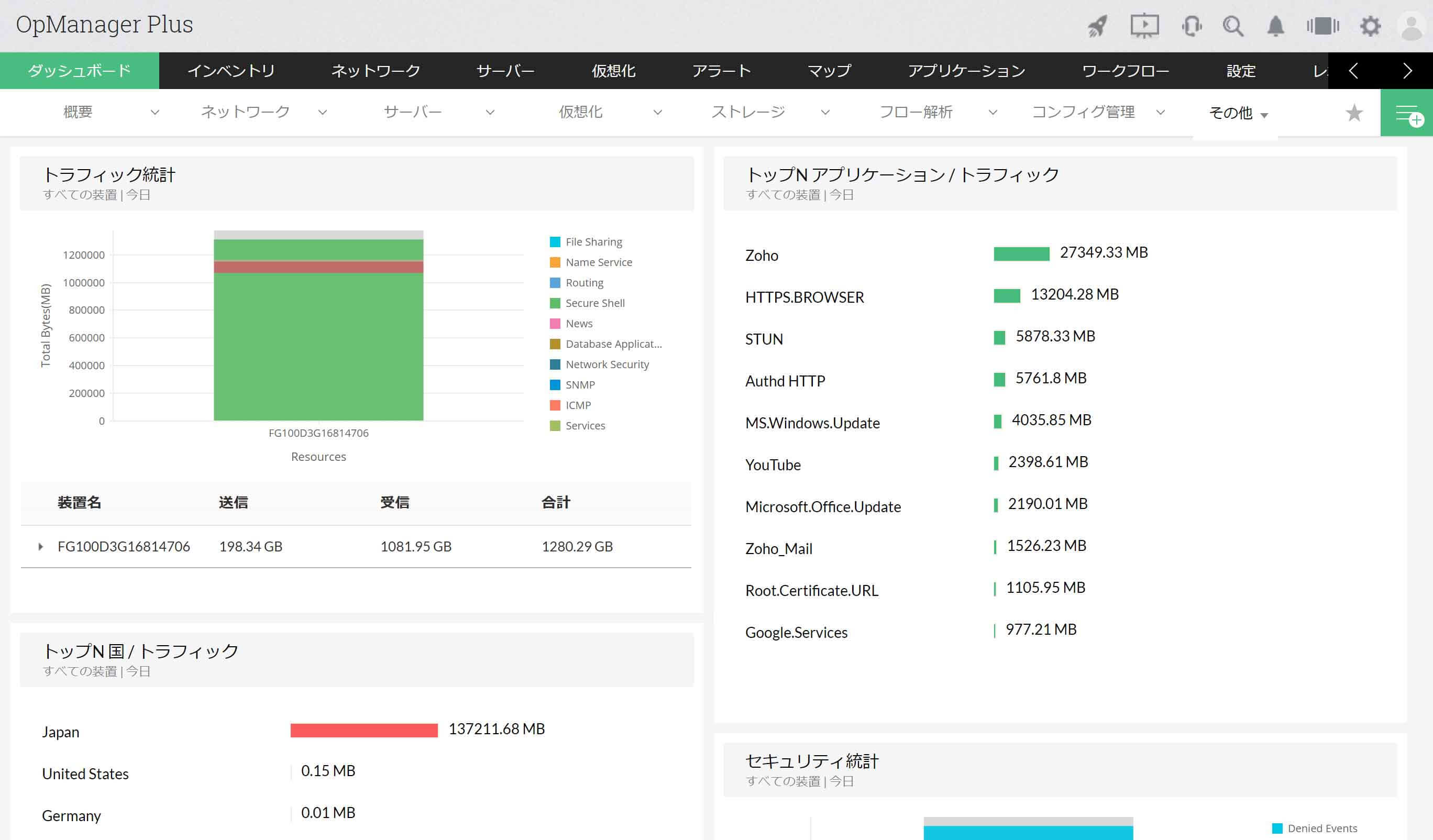
Task: Toggle ICMP legend entry in chart
Action: pyautogui.click(x=578, y=405)
